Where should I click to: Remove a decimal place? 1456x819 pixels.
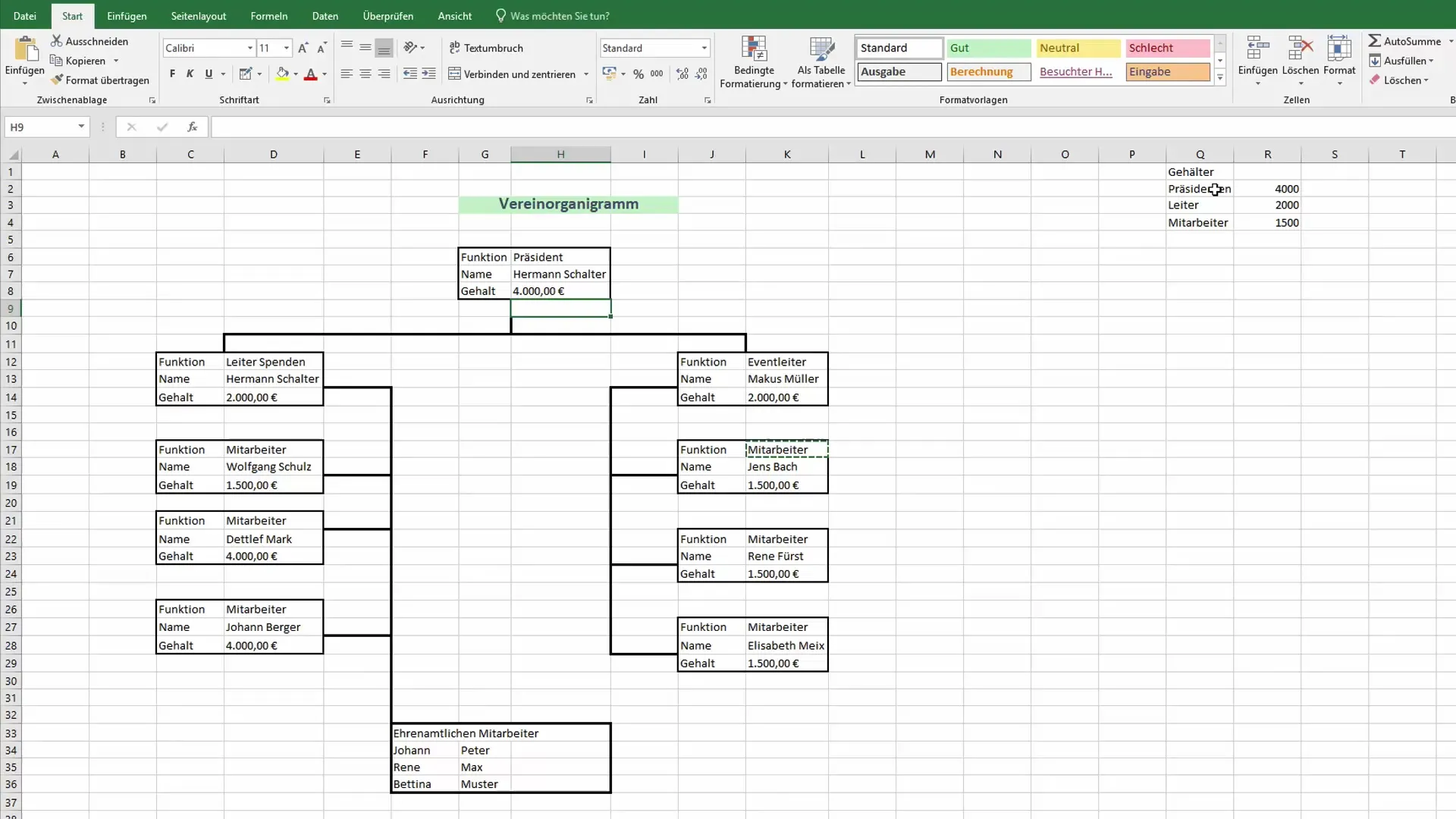point(701,74)
